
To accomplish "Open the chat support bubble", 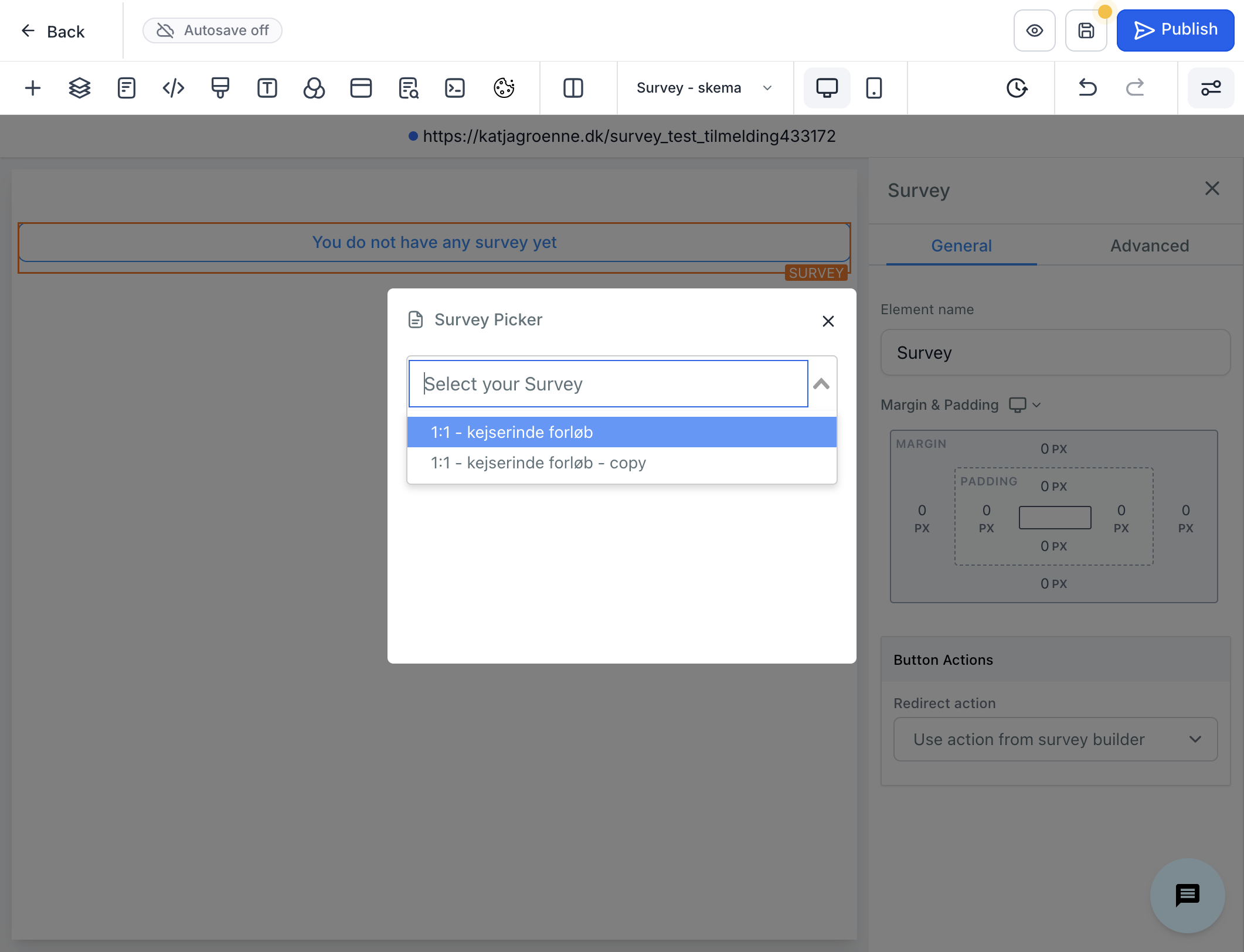I will (x=1187, y=896).
